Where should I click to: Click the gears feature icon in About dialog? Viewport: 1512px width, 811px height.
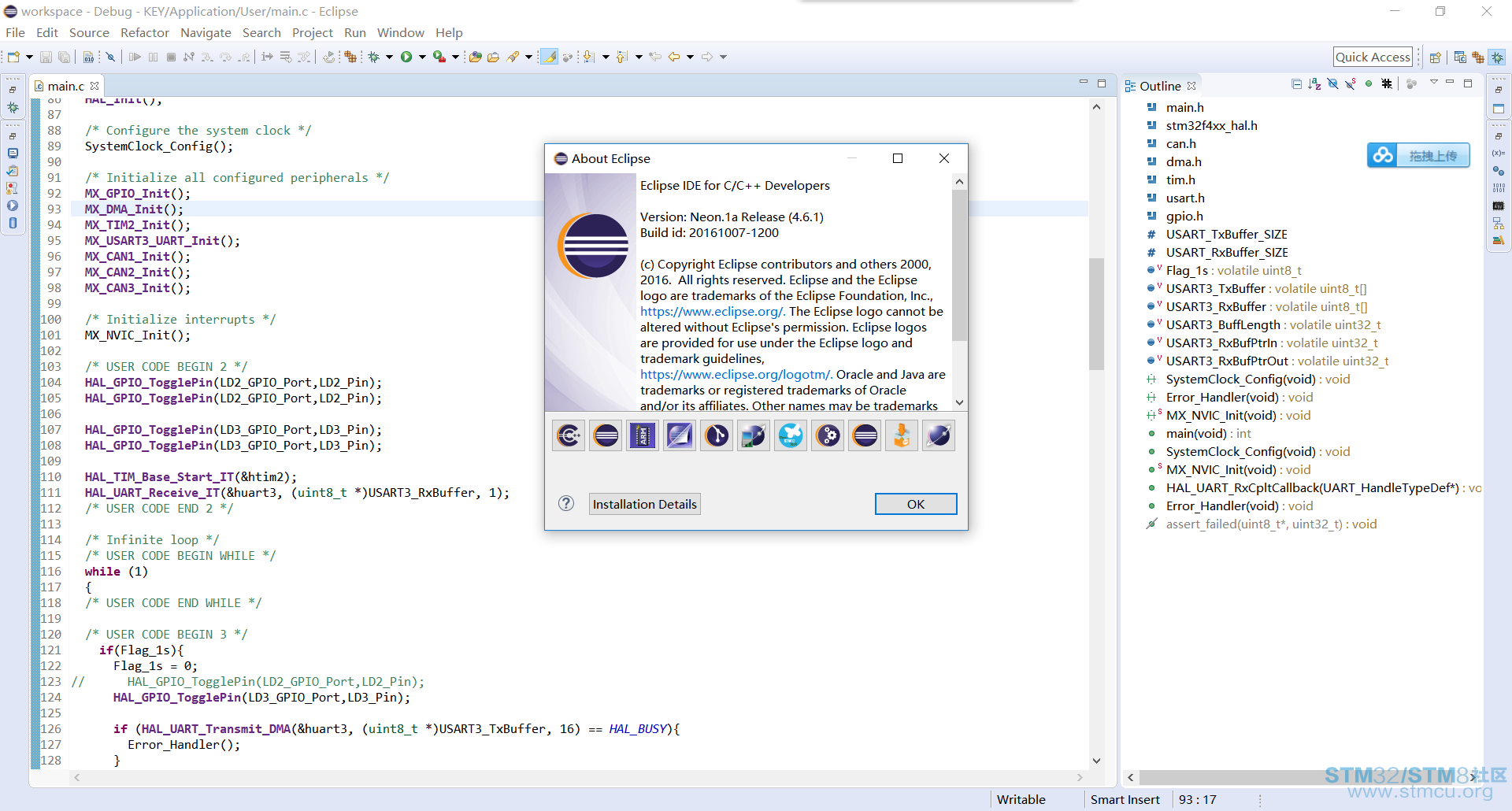[828, 435]
